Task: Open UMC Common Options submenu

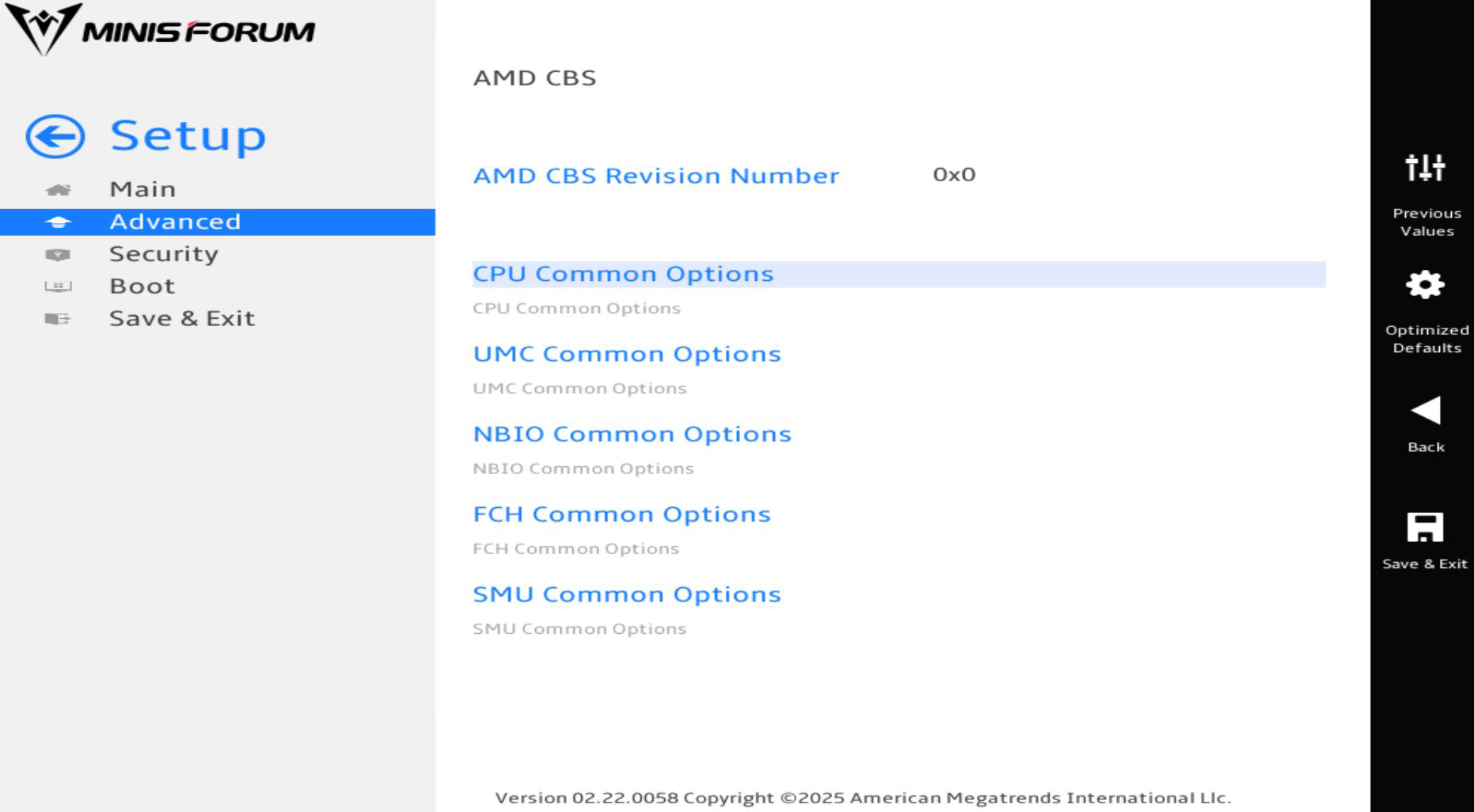Action: point(627,354)
